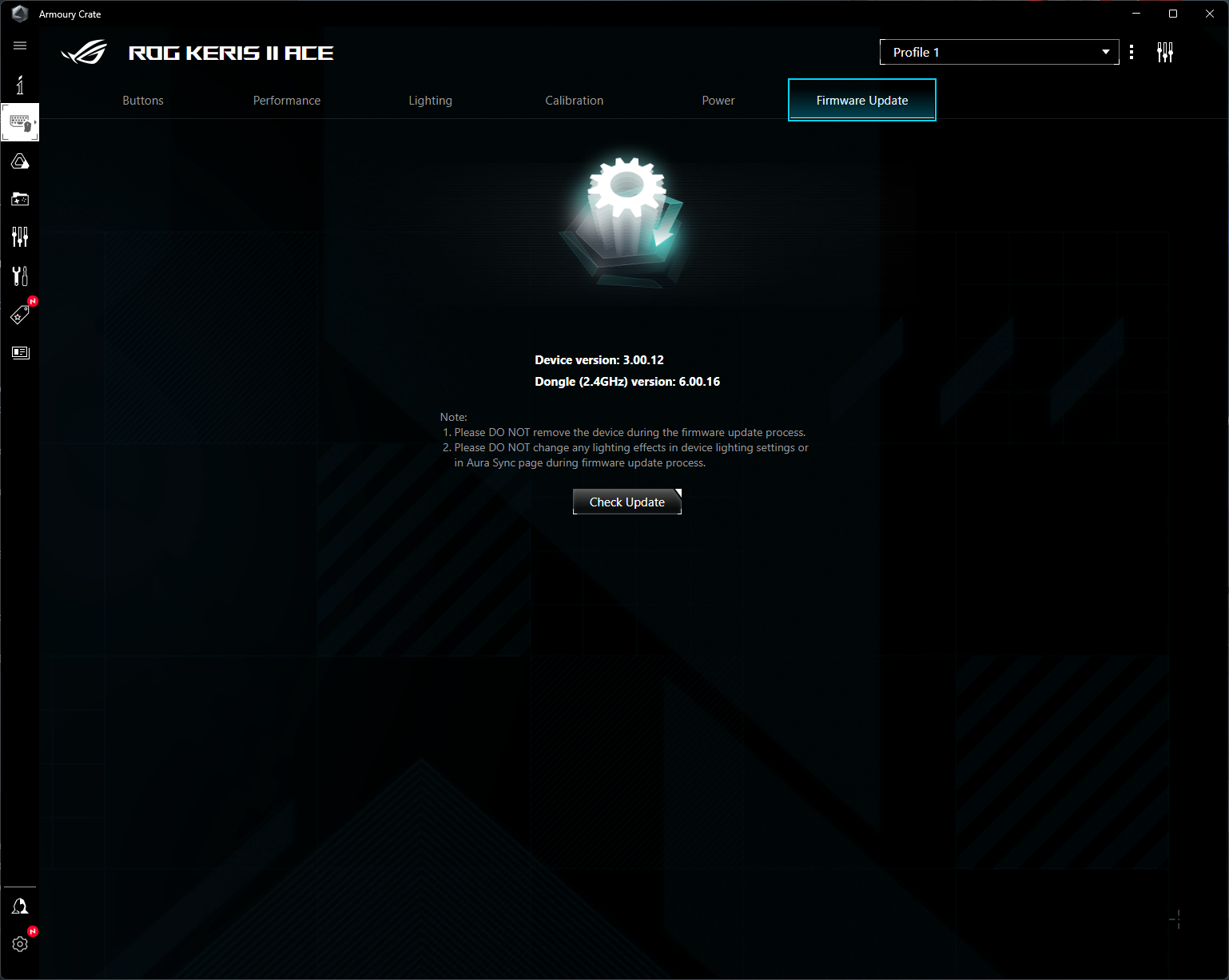The height and width of the screenshot is (980, 1229).
Task: Click the Armoury Crate app icon in title bar
Action: 20,14
